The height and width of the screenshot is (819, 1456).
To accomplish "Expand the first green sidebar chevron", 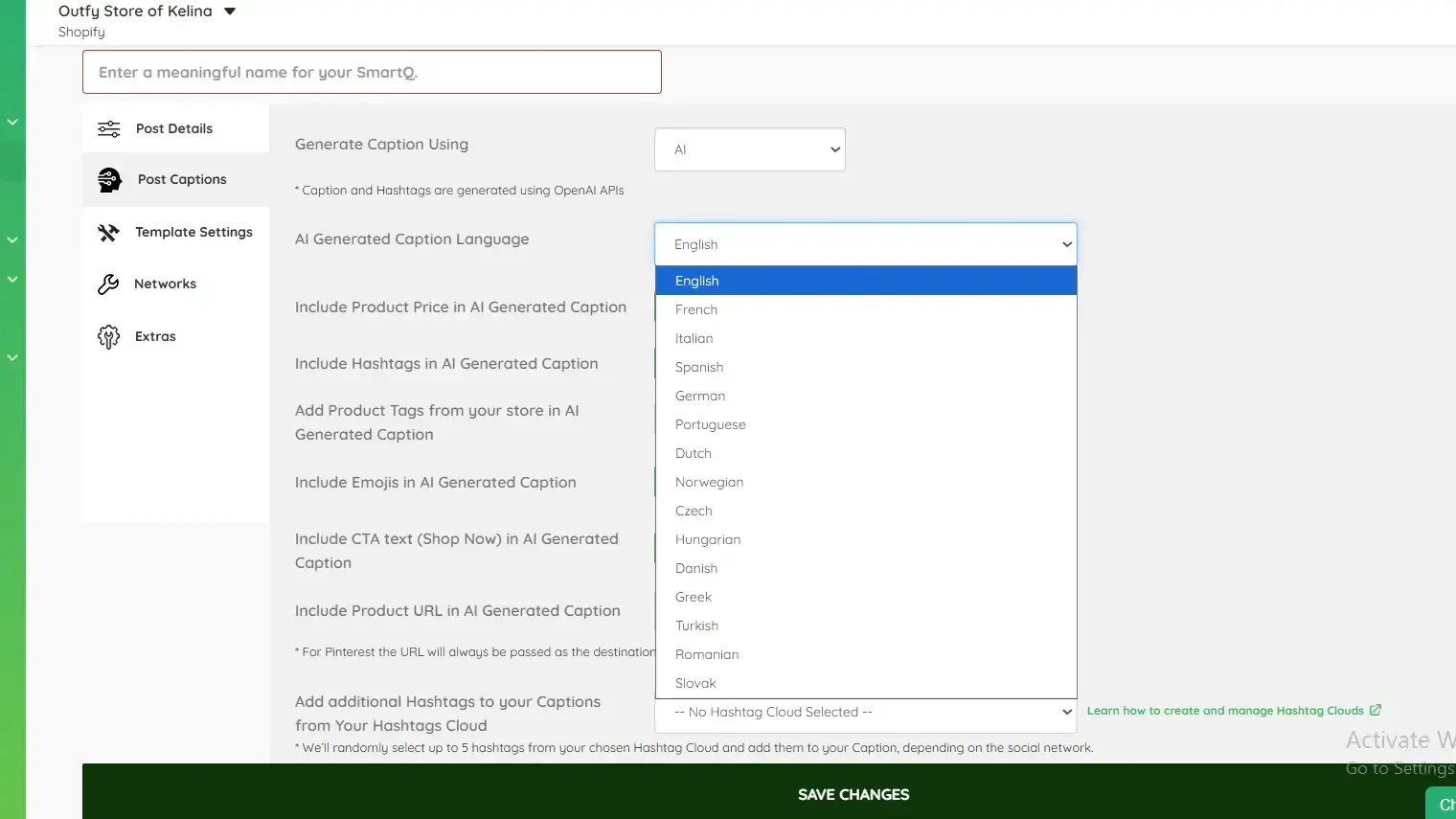I will tap(12, 123).
